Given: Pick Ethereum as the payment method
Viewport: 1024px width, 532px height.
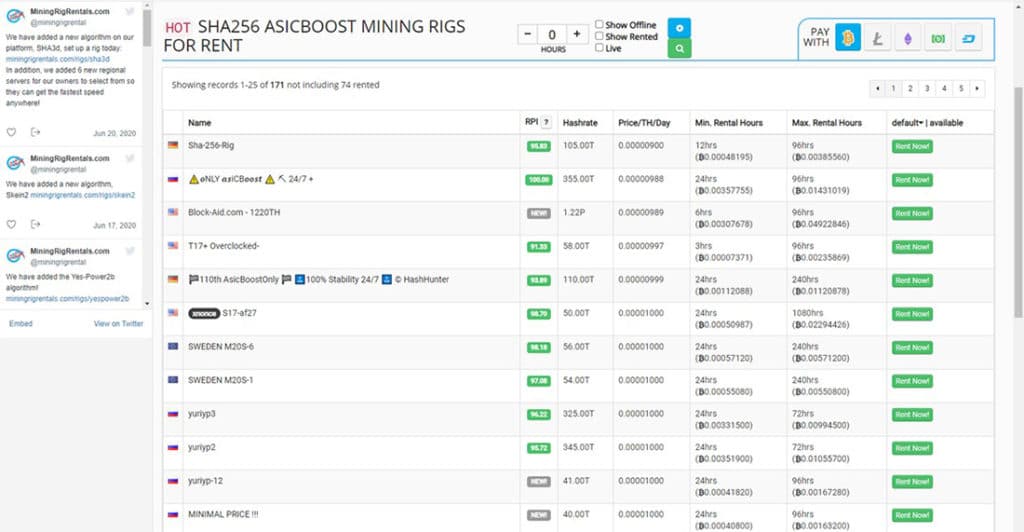Looking at the screenshot, I should [x=908, y=39].
